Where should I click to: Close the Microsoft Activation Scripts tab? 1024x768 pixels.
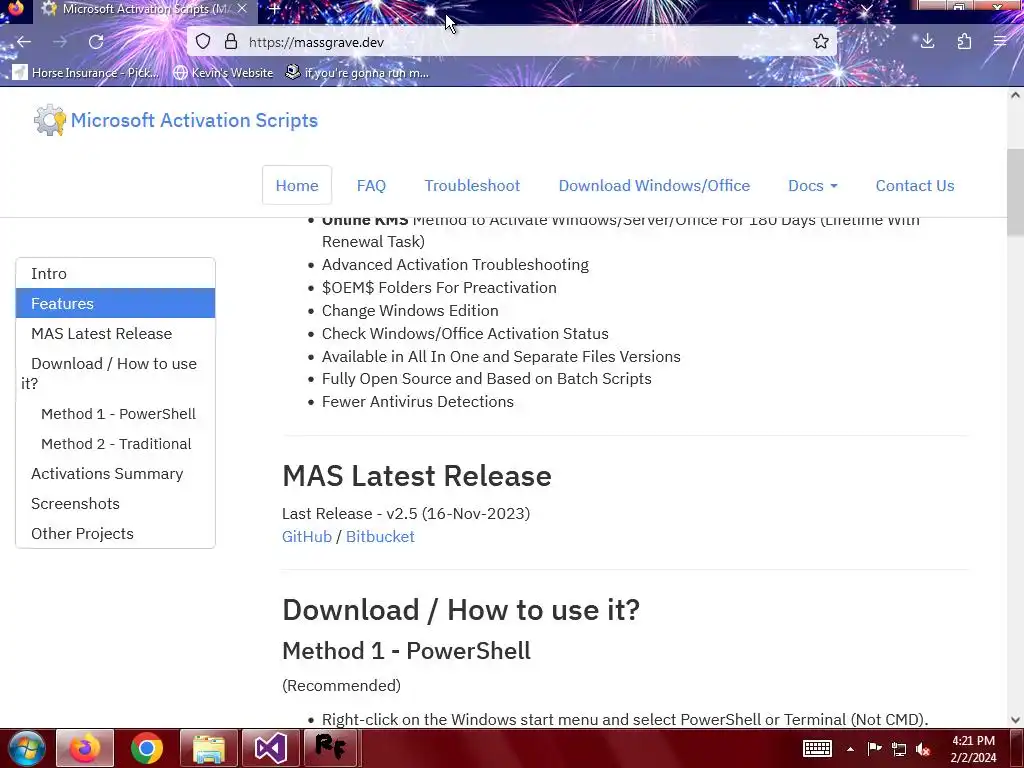242,8
